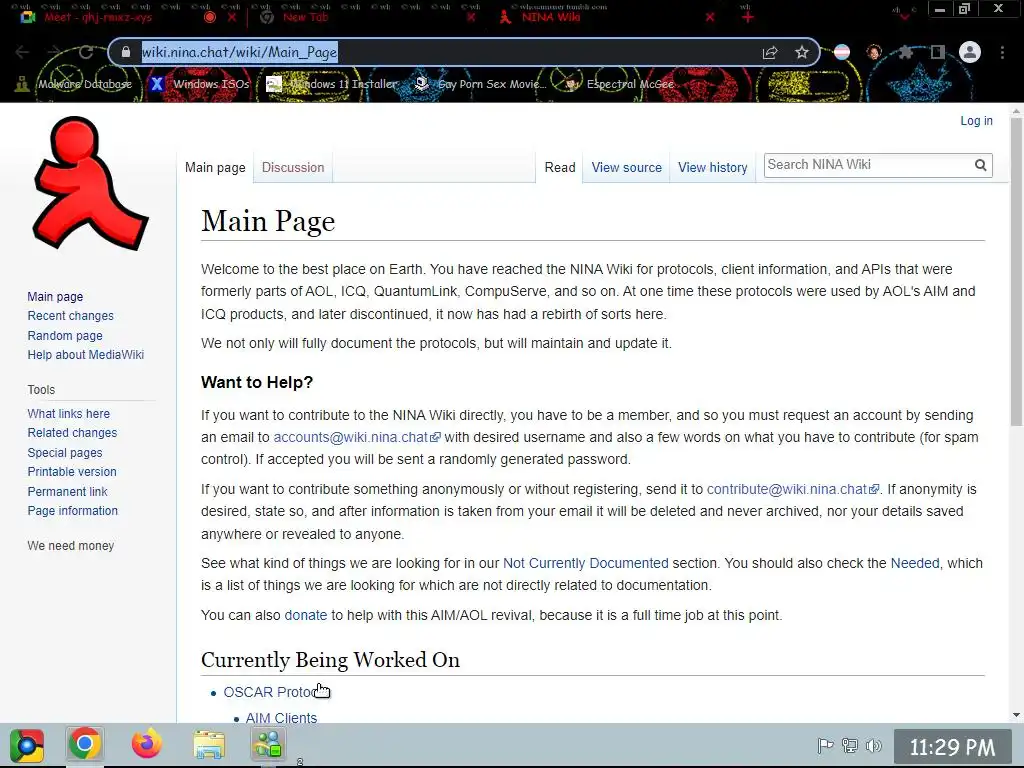
Task: Click the Log in link
Action: point(976,121)
